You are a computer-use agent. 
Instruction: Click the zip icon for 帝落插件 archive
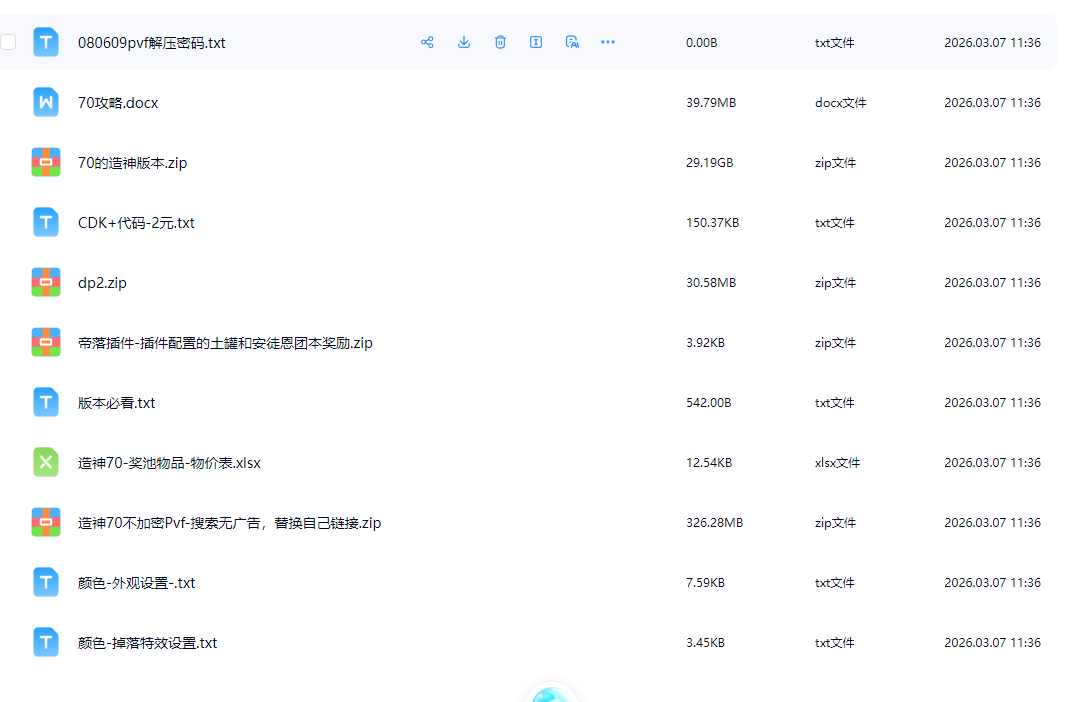(x=45, y=342)
